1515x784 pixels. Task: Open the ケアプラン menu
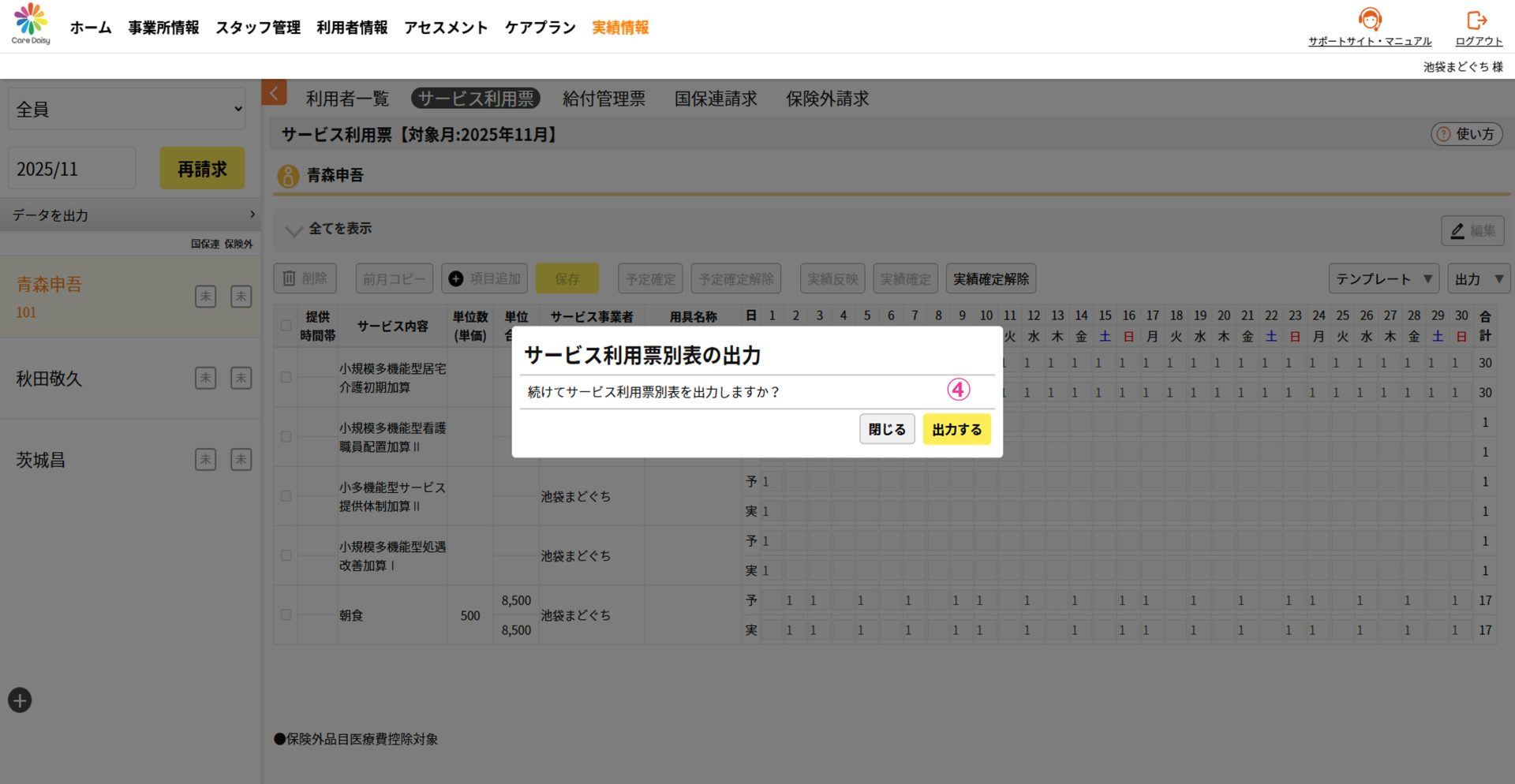tap(540, 28)
